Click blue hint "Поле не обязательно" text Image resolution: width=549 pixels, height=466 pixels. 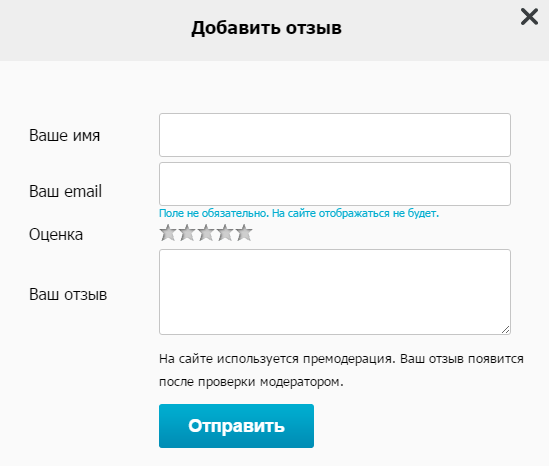point(214,213)
